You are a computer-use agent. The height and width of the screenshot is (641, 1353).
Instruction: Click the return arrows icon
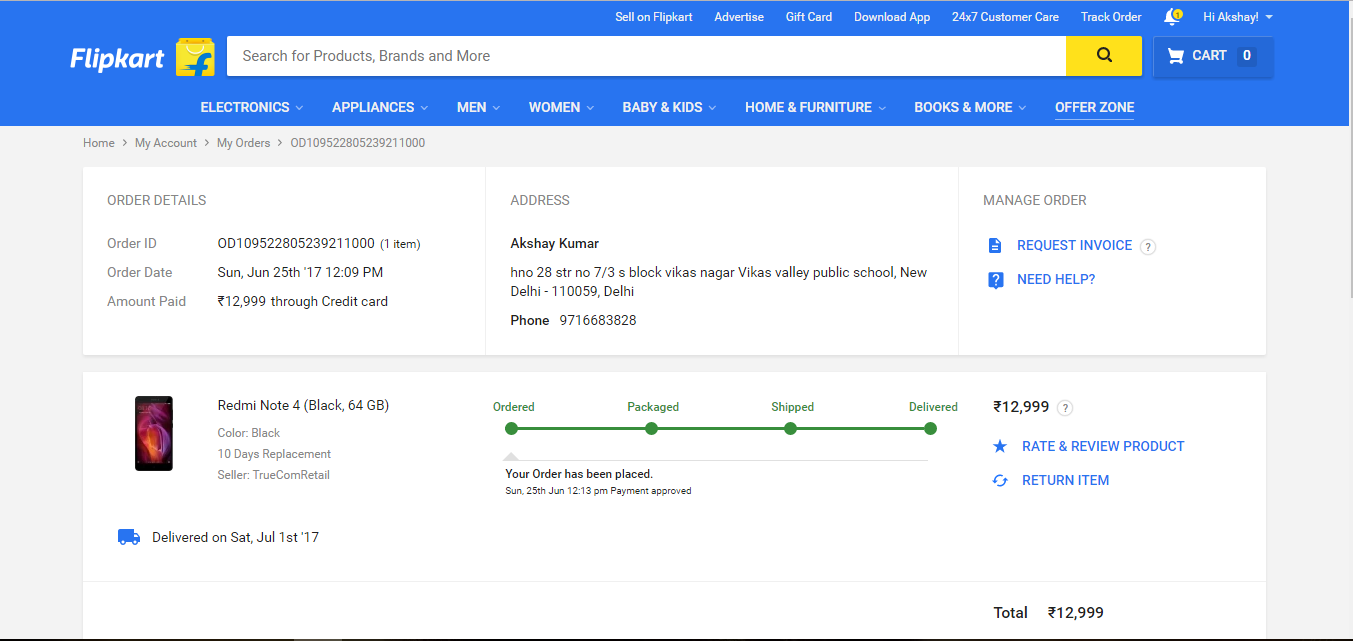[999, 481]
